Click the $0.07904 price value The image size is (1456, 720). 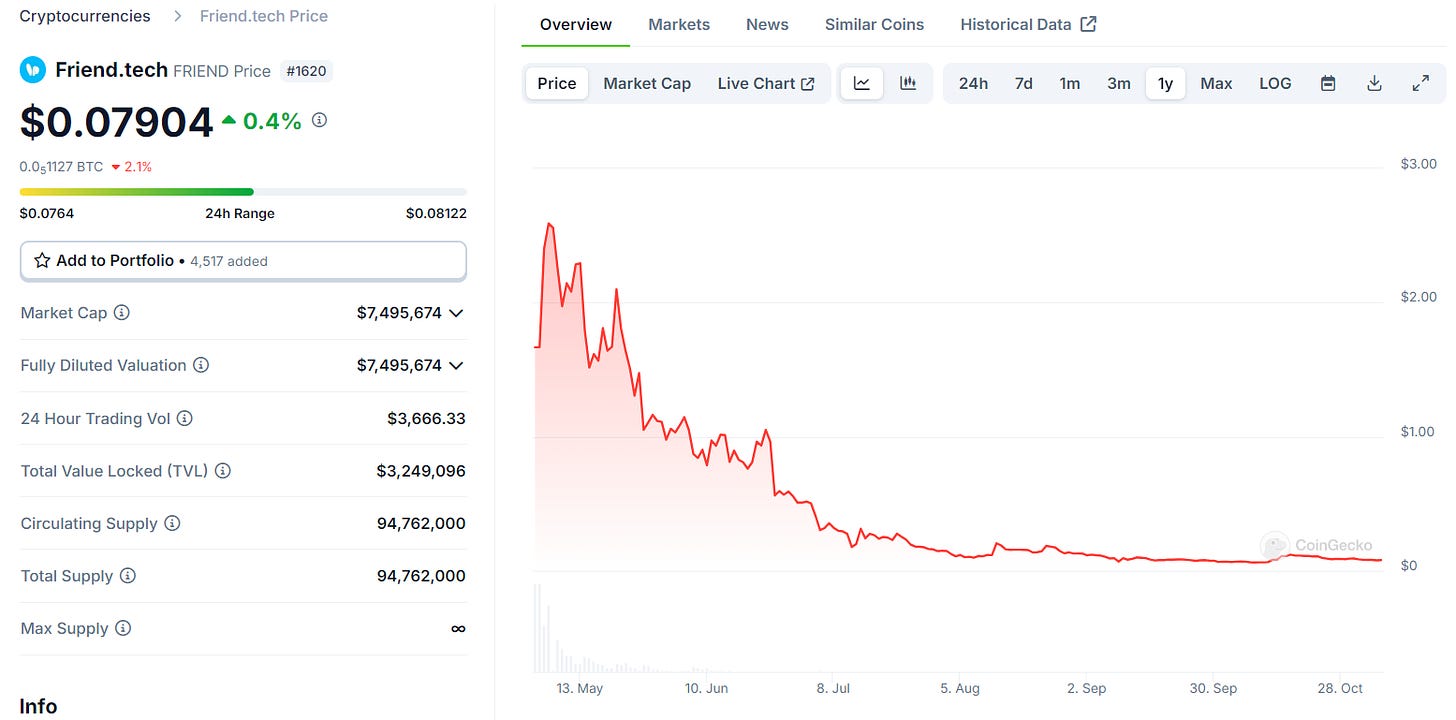pos(117,122)
